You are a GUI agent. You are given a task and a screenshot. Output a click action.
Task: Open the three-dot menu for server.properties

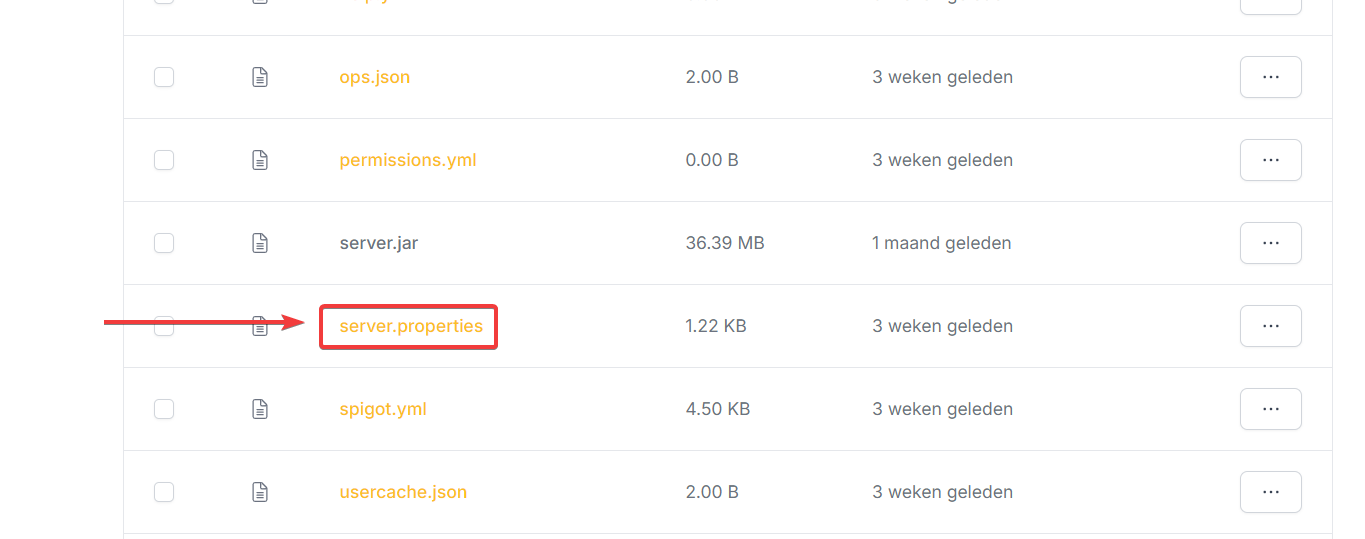click(1270, 326)
